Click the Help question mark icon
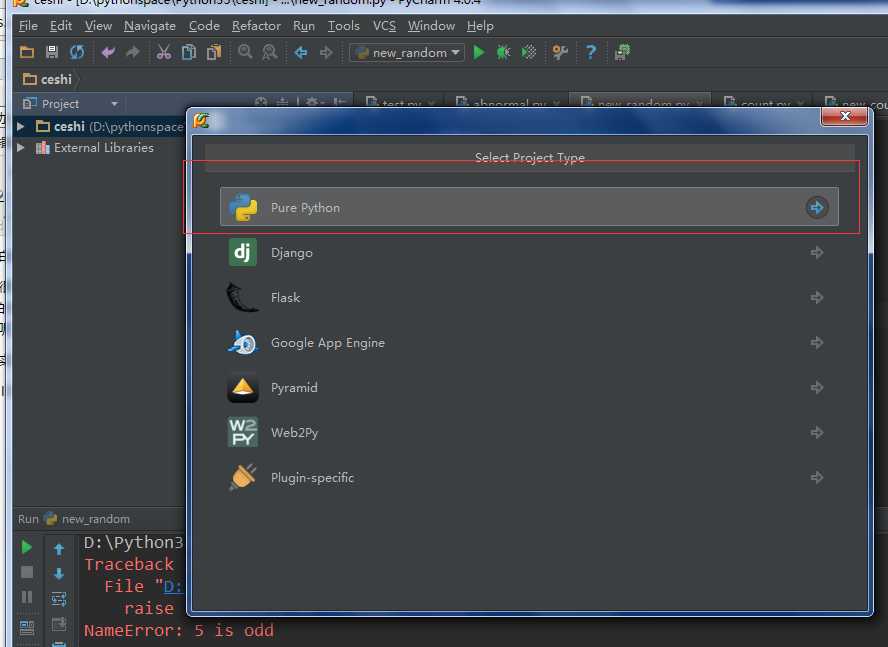Screen dimensions: 888x647 point(591,53)
